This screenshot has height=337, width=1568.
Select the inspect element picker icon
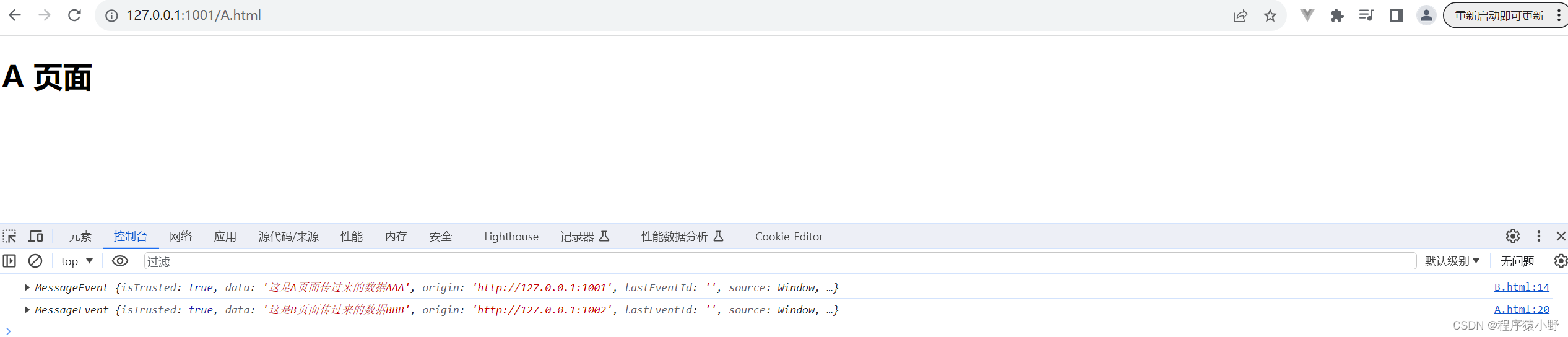(x=10, y=236)
